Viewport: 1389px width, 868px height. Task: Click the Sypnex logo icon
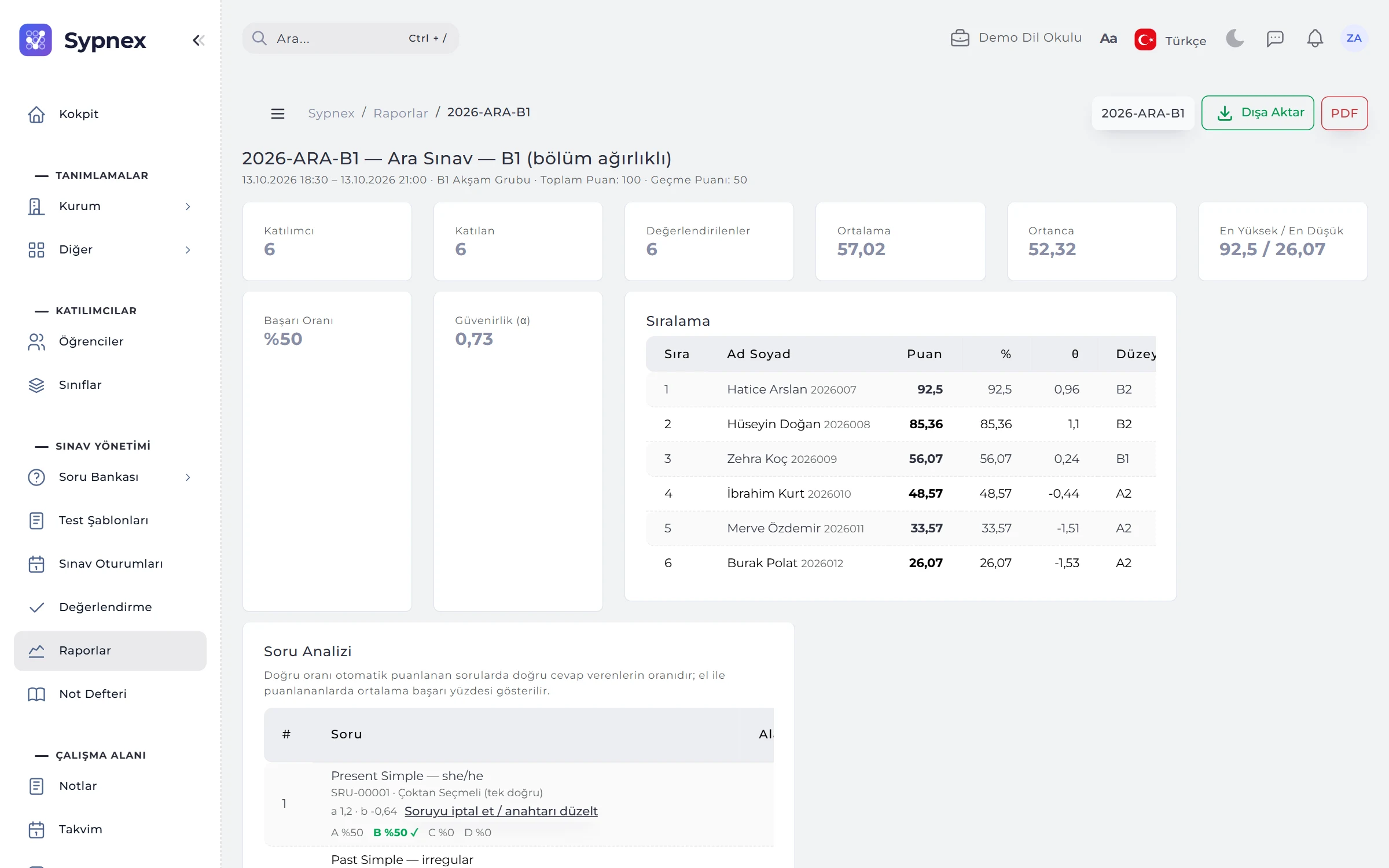click(36, 40)
